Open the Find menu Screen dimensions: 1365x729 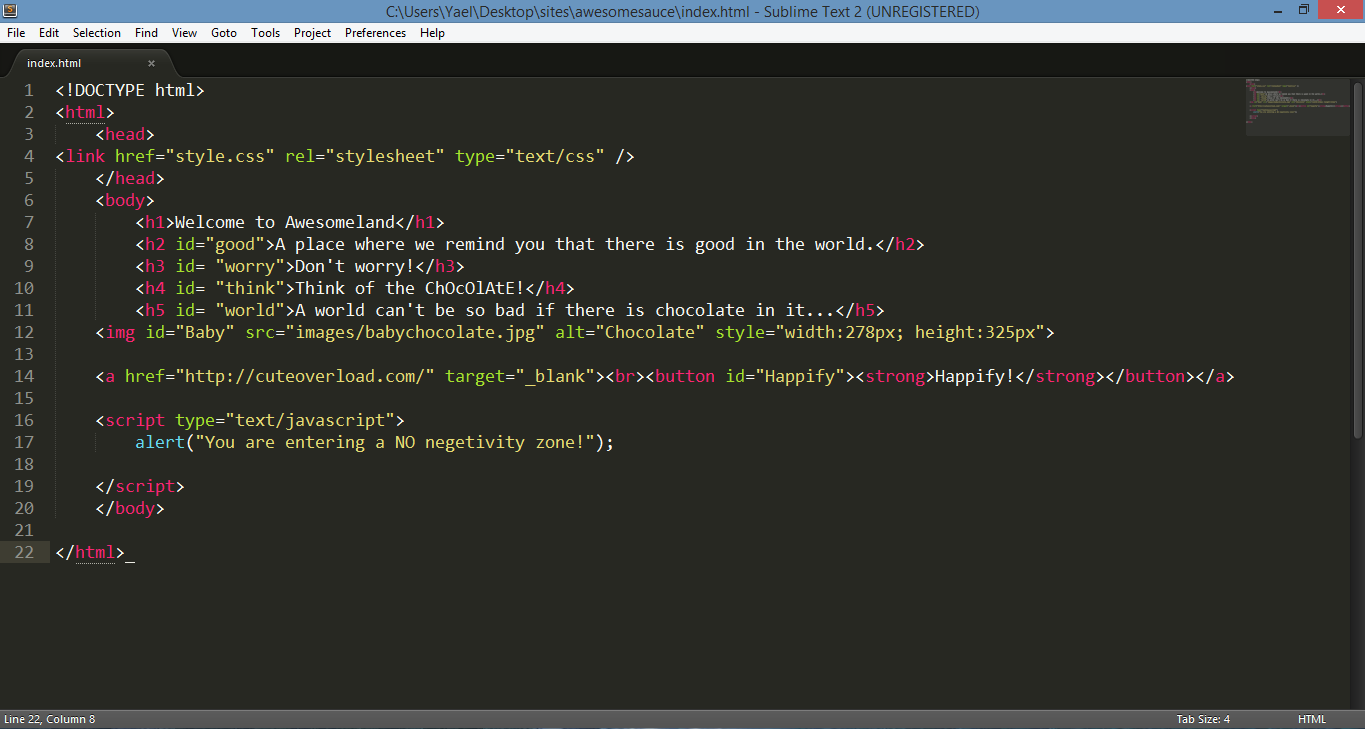pos(146,33)
